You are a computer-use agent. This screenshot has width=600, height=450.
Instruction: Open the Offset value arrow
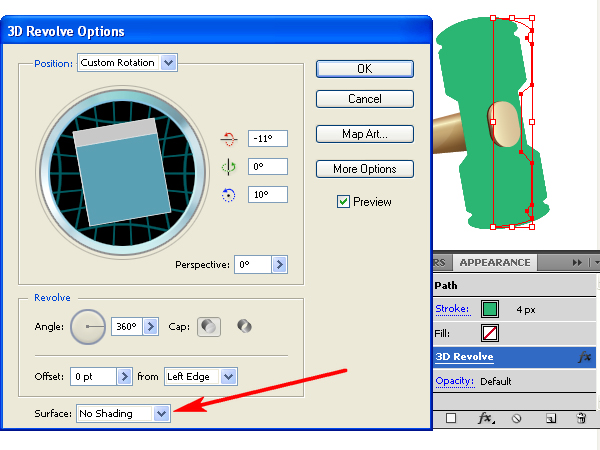pyautogui.click(x=124, y=377)
